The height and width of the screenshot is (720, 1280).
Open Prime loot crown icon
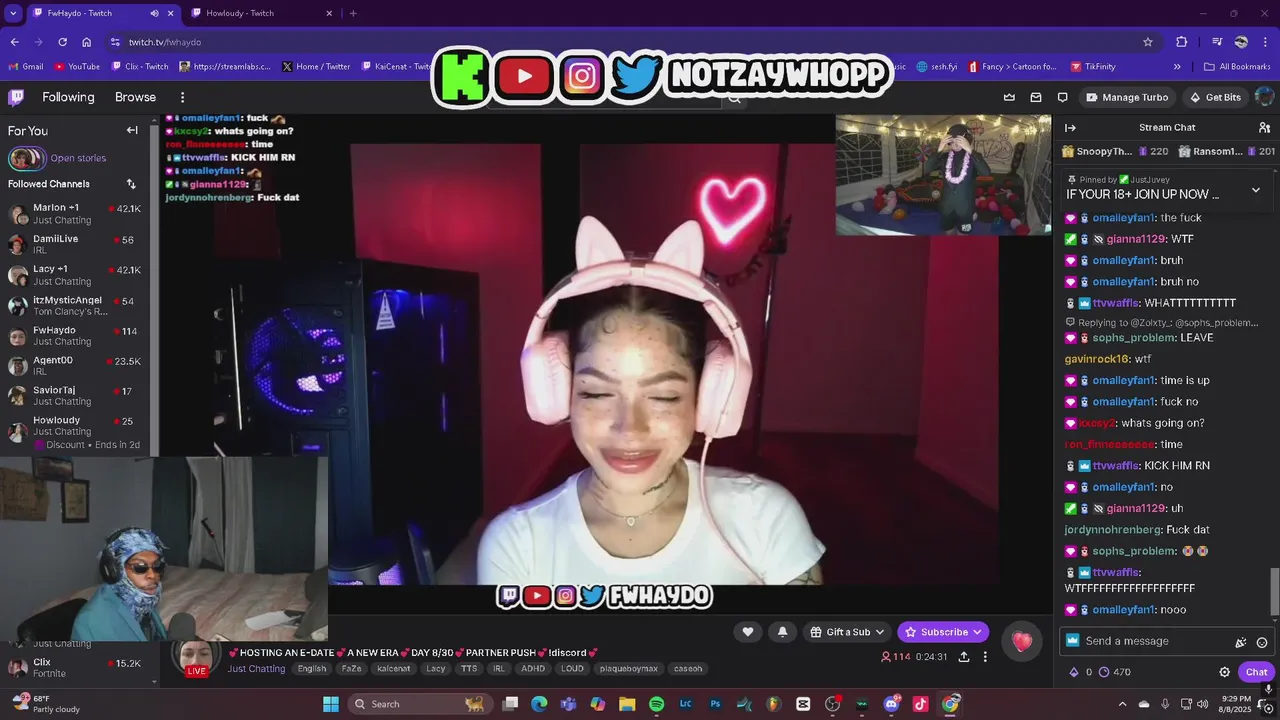1009,97
